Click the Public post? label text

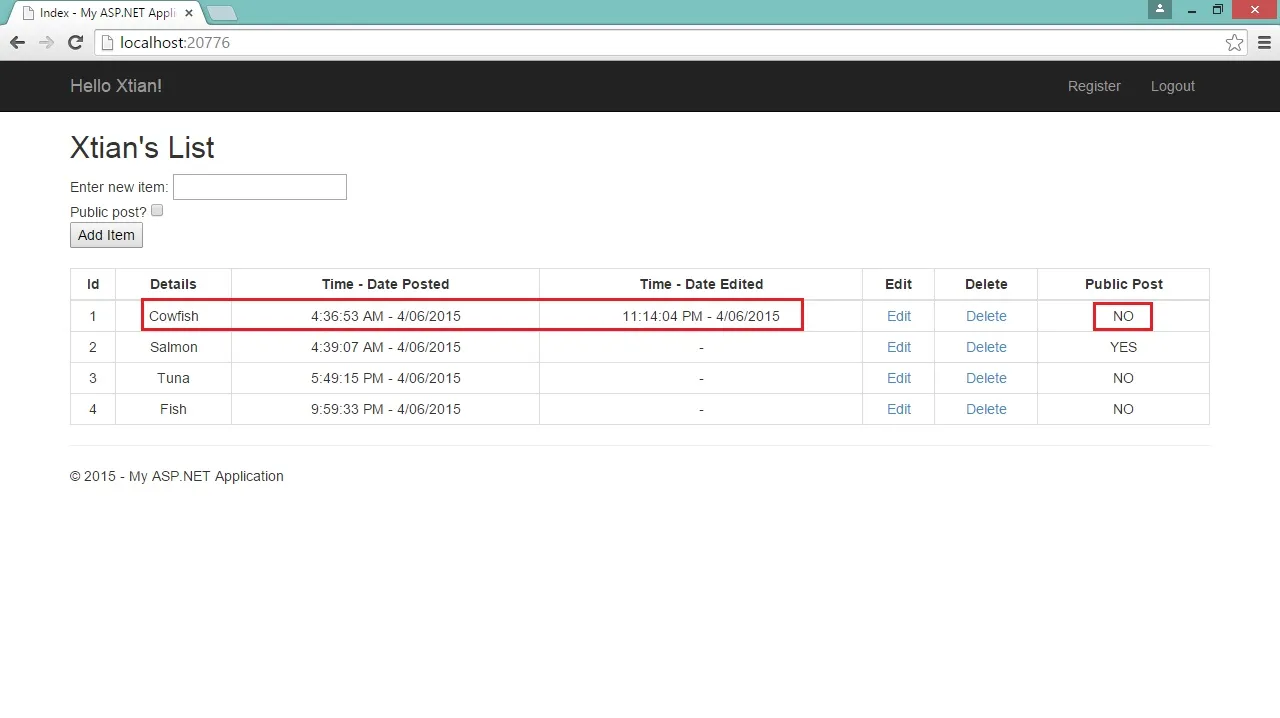tap(108, 212)
